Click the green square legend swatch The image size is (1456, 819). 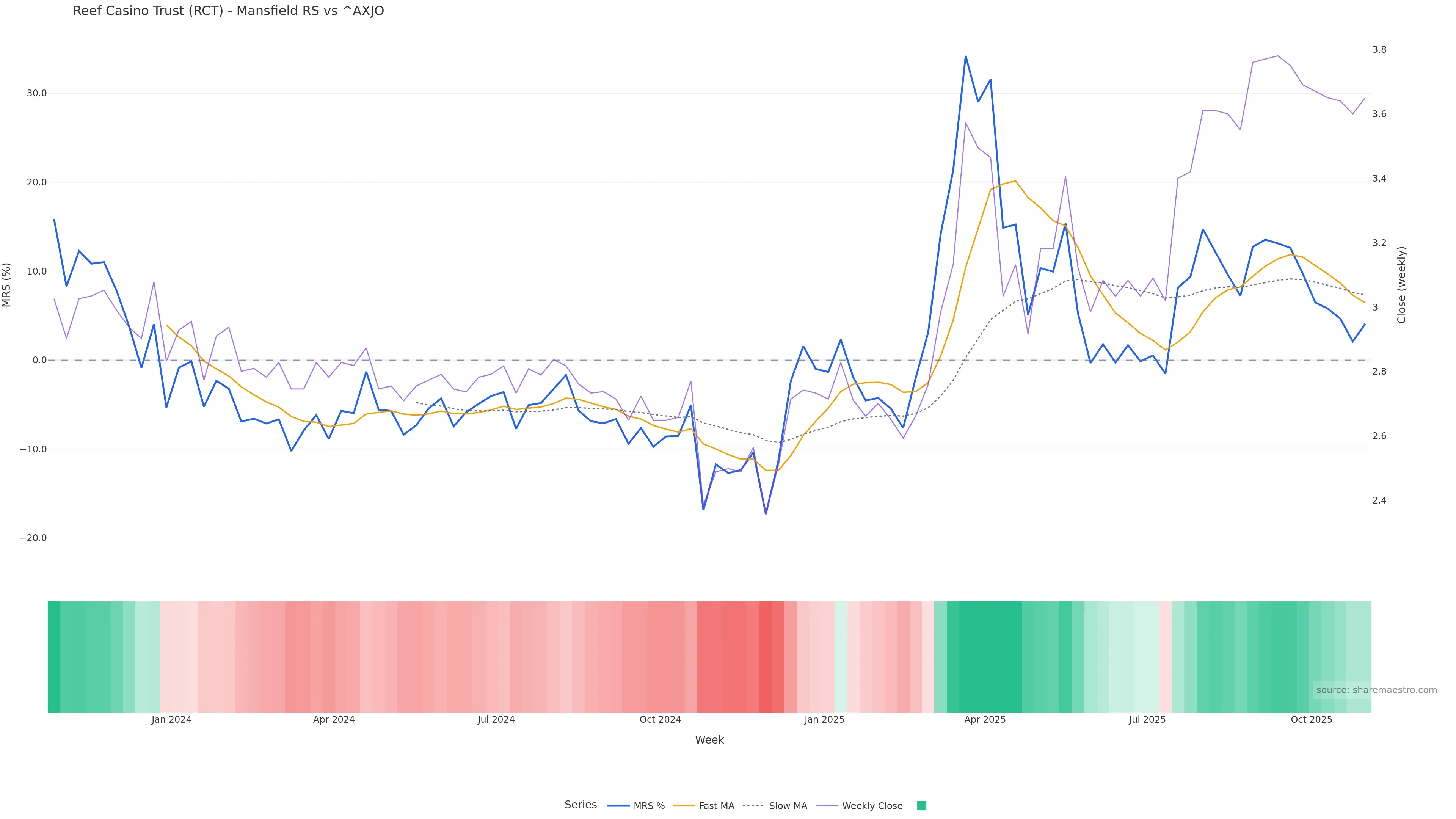[x=921, y=806]
